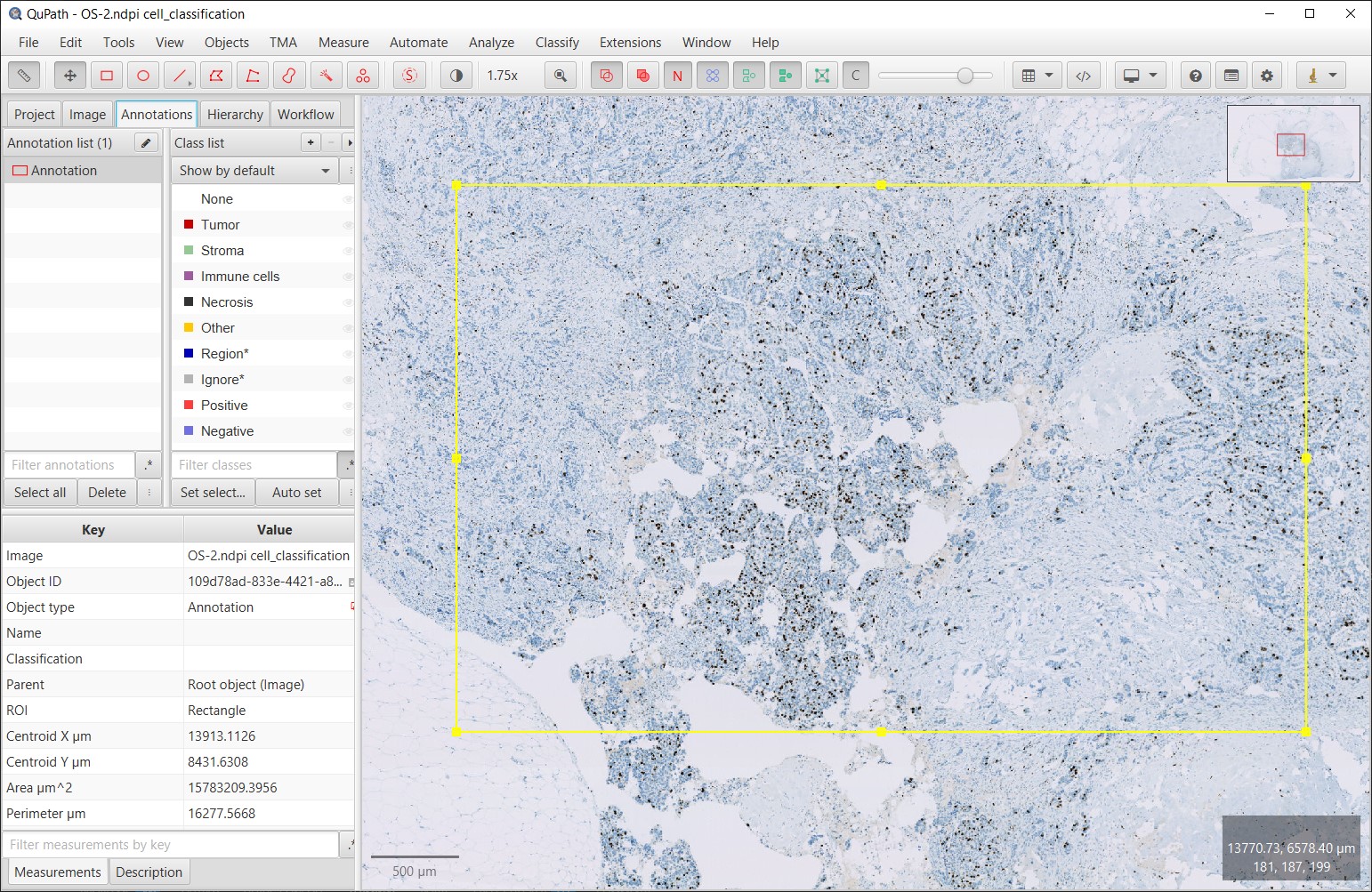Select the Ellipse annotation tool

coord(143,76)
